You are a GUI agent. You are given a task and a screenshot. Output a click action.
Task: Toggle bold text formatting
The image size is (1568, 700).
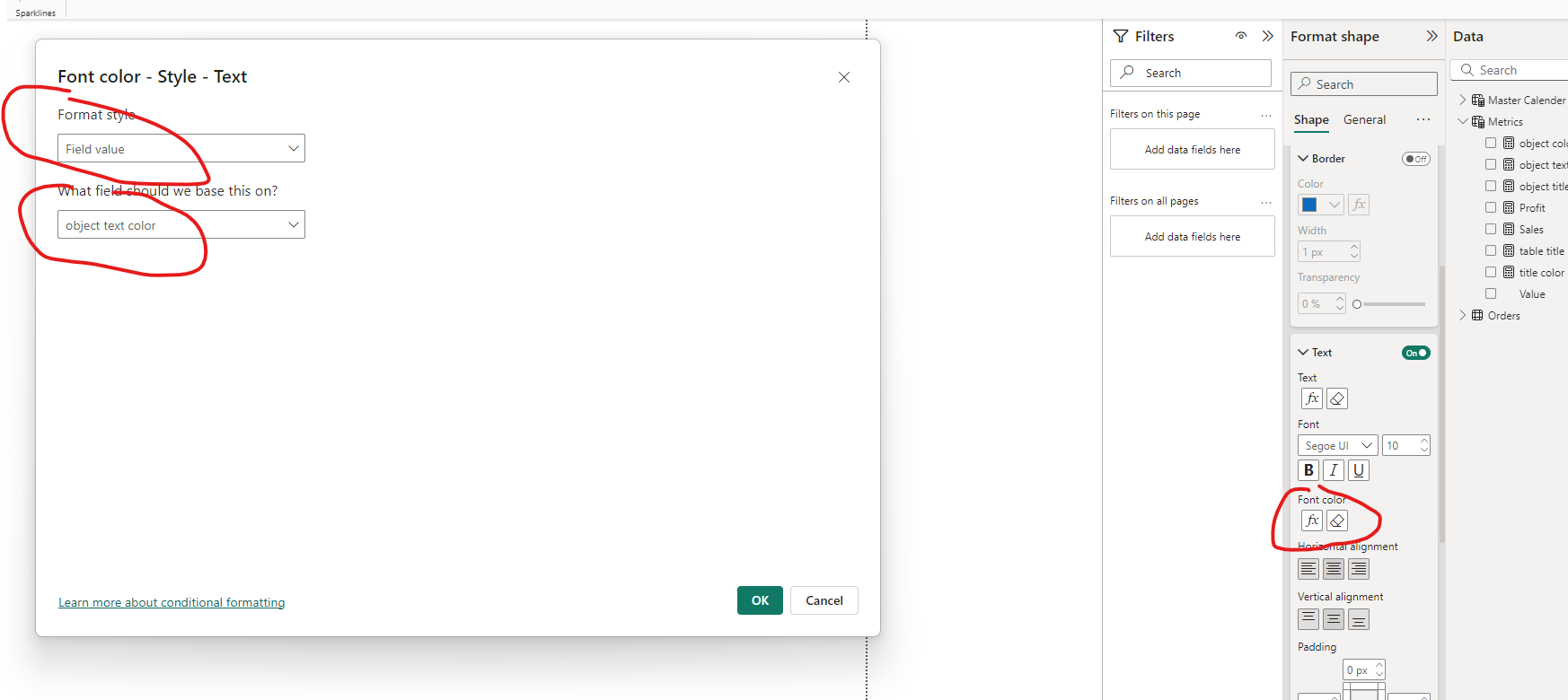pos(1308,470)
